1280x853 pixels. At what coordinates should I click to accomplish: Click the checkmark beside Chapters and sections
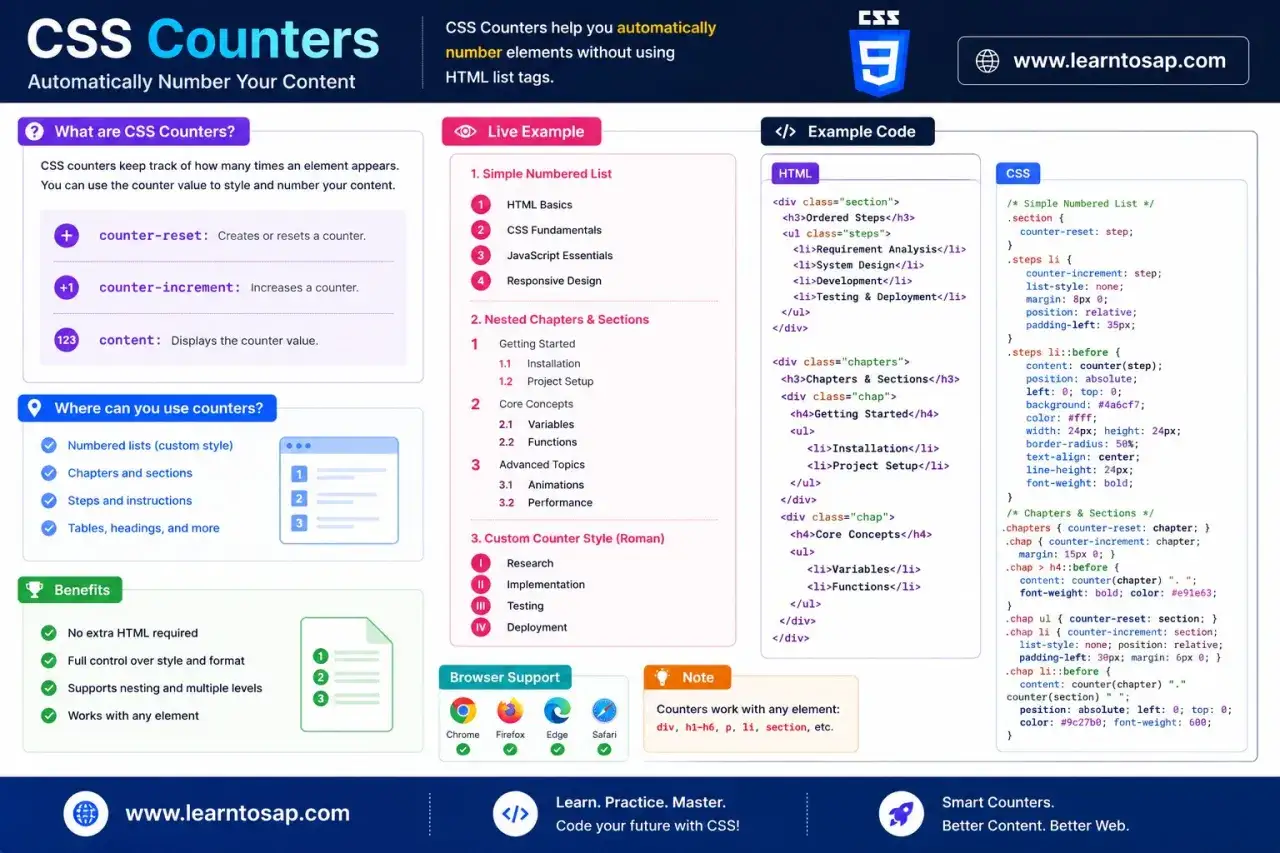coord(48,473)
